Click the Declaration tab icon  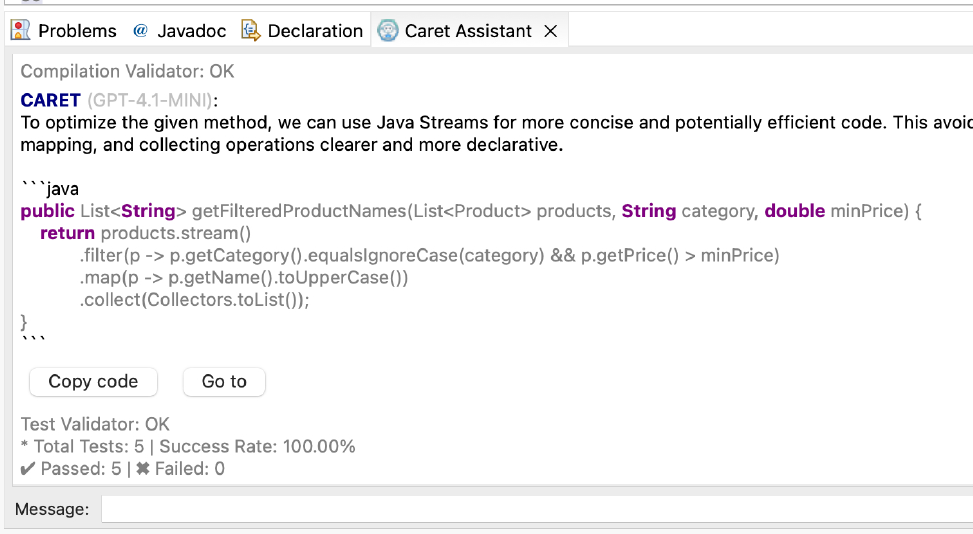[251, 30]
